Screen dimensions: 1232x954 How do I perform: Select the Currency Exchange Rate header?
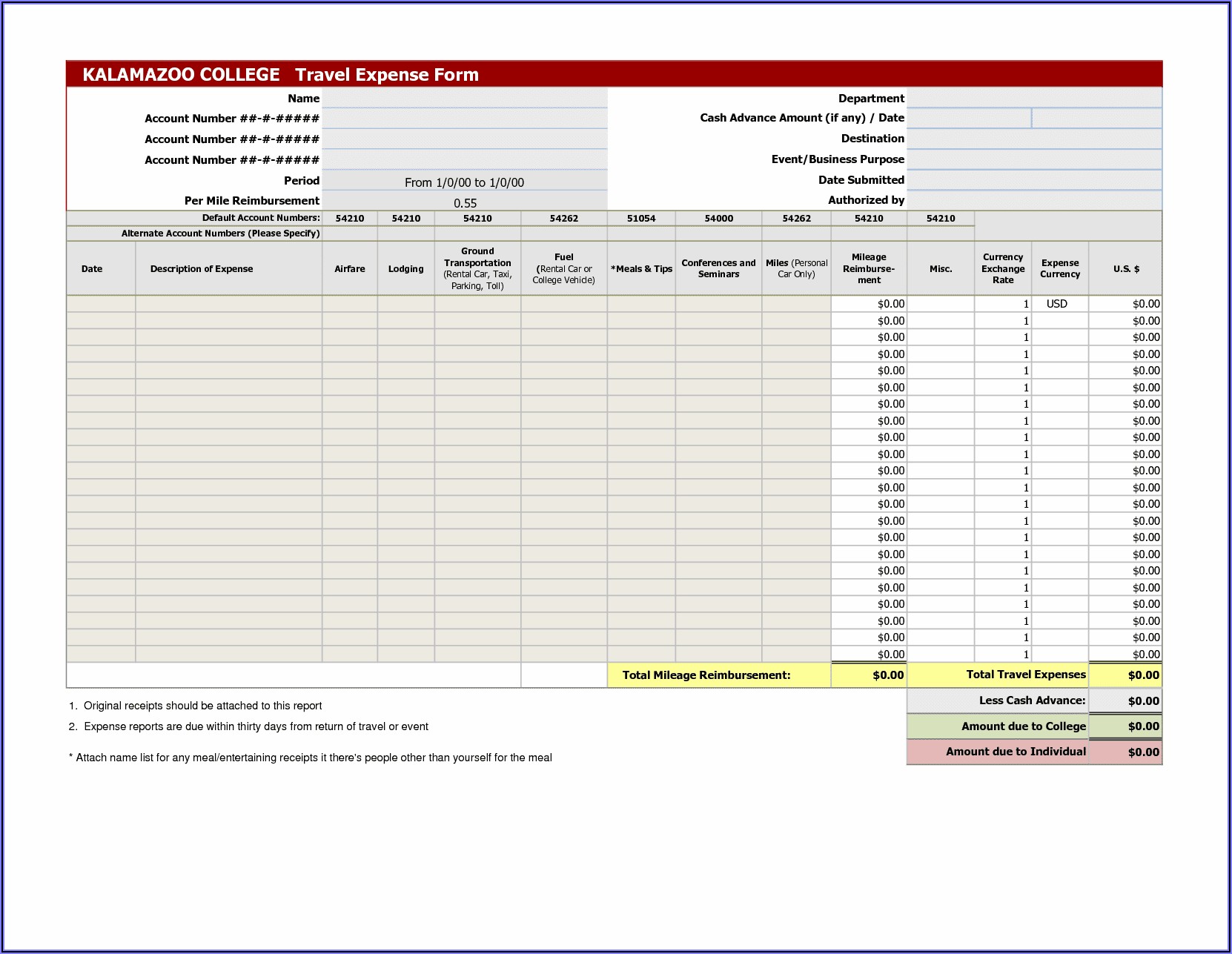click(1002, 269)
